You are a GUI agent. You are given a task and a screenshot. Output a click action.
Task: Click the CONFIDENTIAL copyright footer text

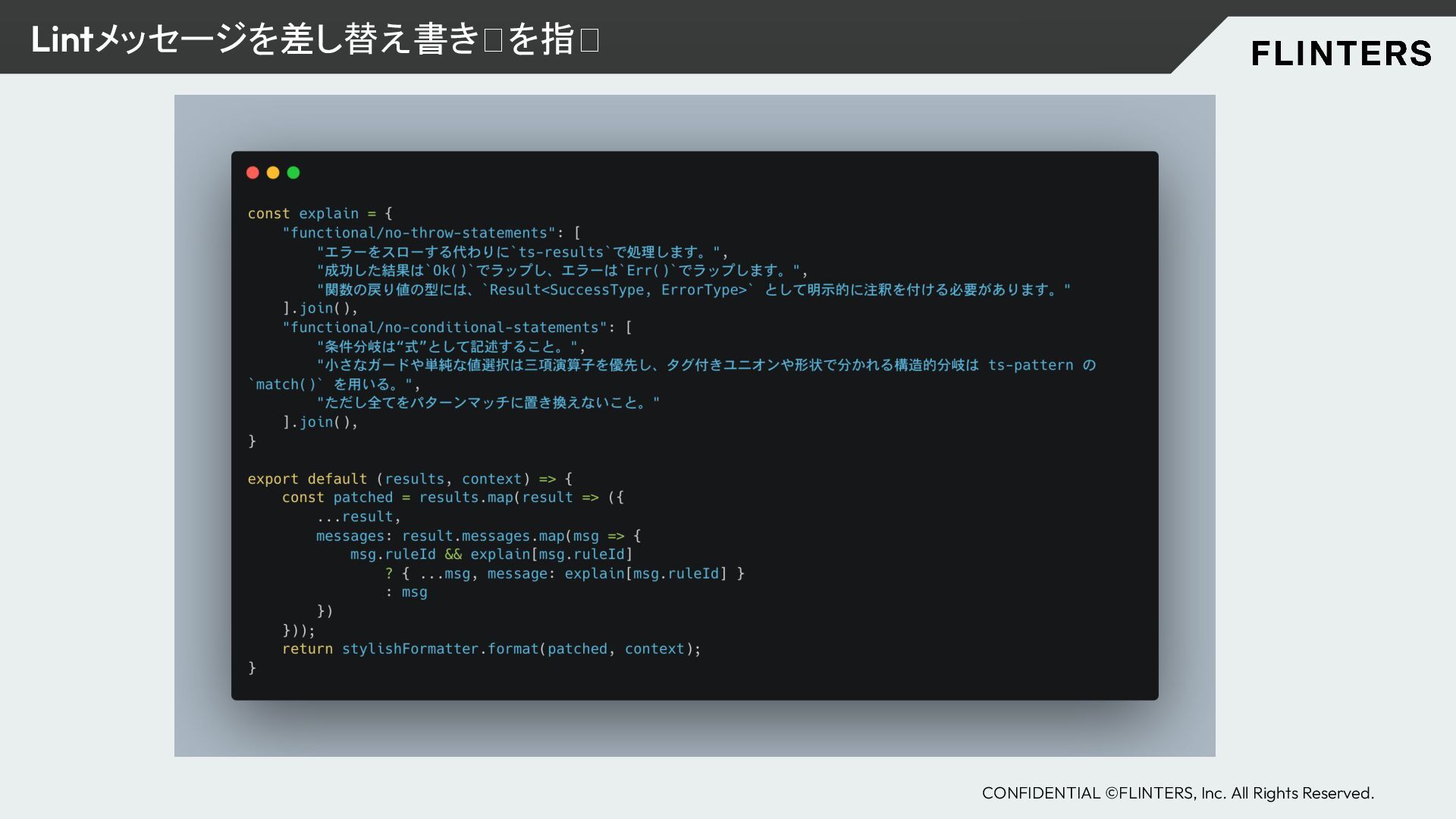1177,793
